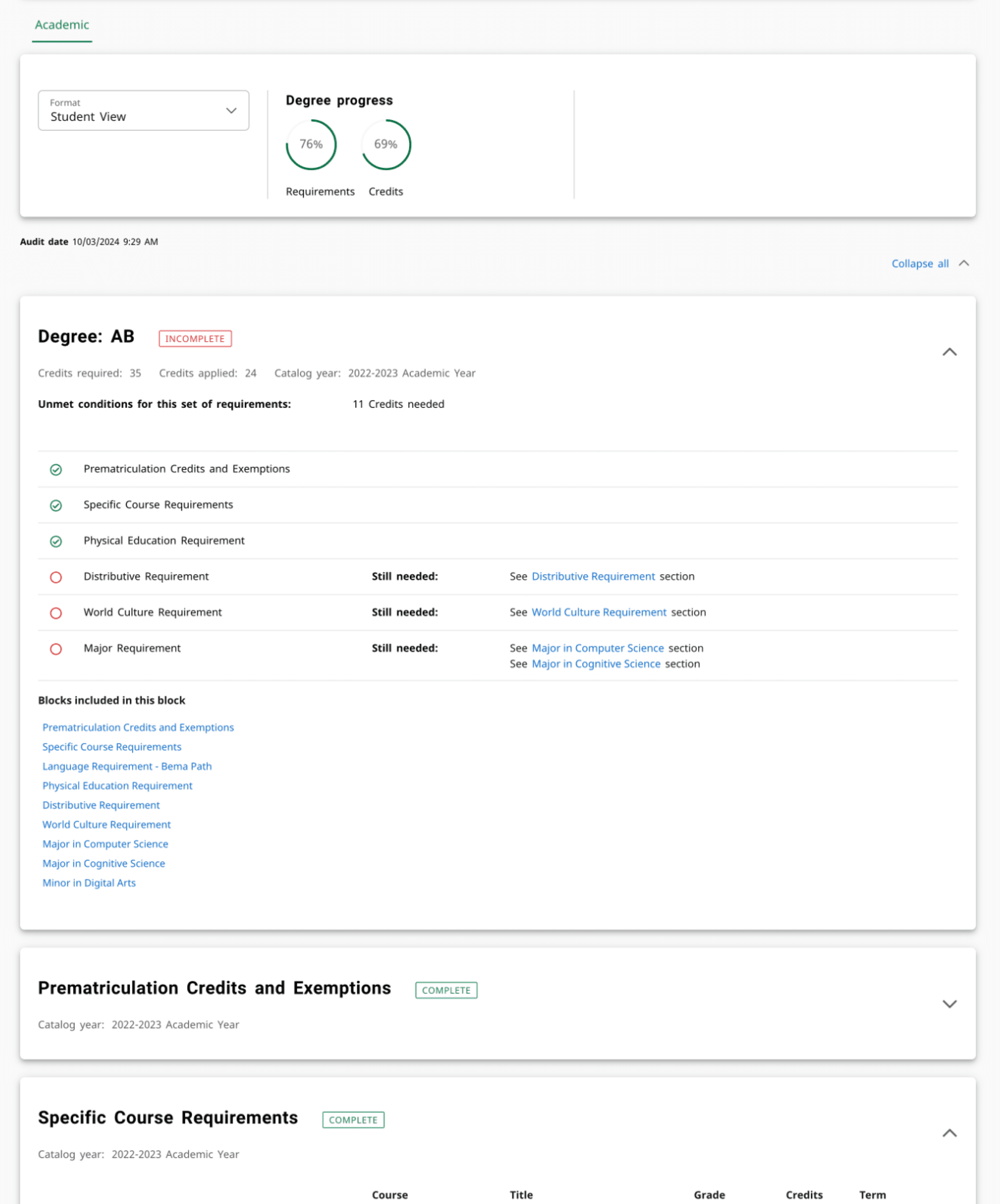This screenshot has height=1204, width=1000.
Task: Open the Major in Cognitive Science link in Still needed row
Action: (596, 664)
